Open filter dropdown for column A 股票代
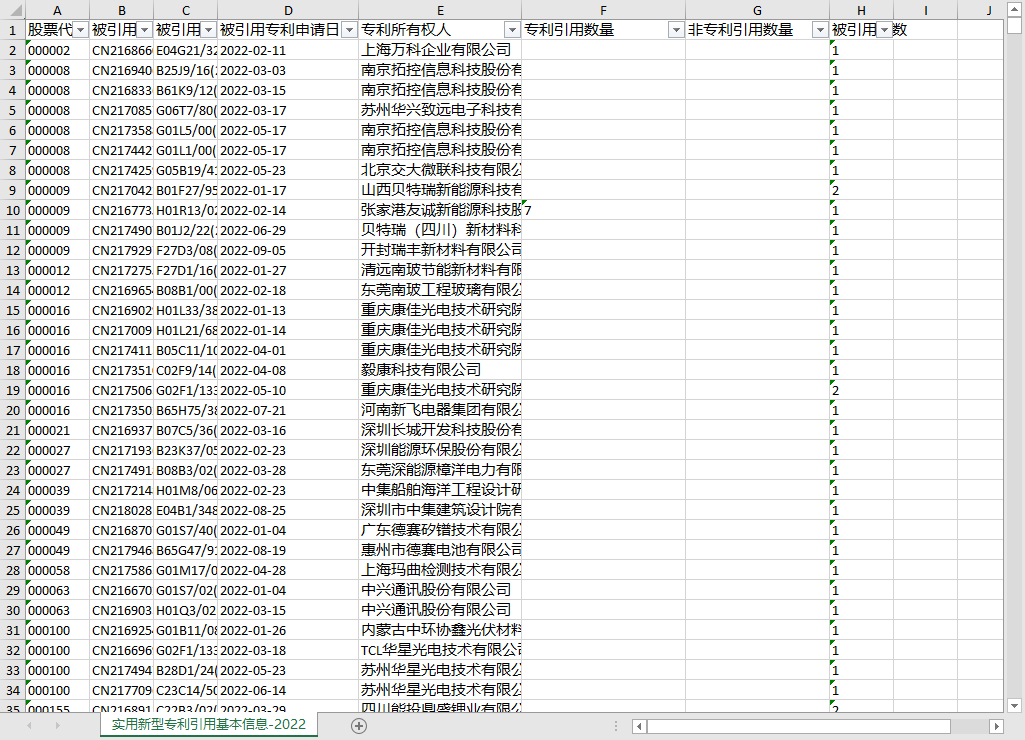This screenshot has width=1025, height=740. pos(80,30)
